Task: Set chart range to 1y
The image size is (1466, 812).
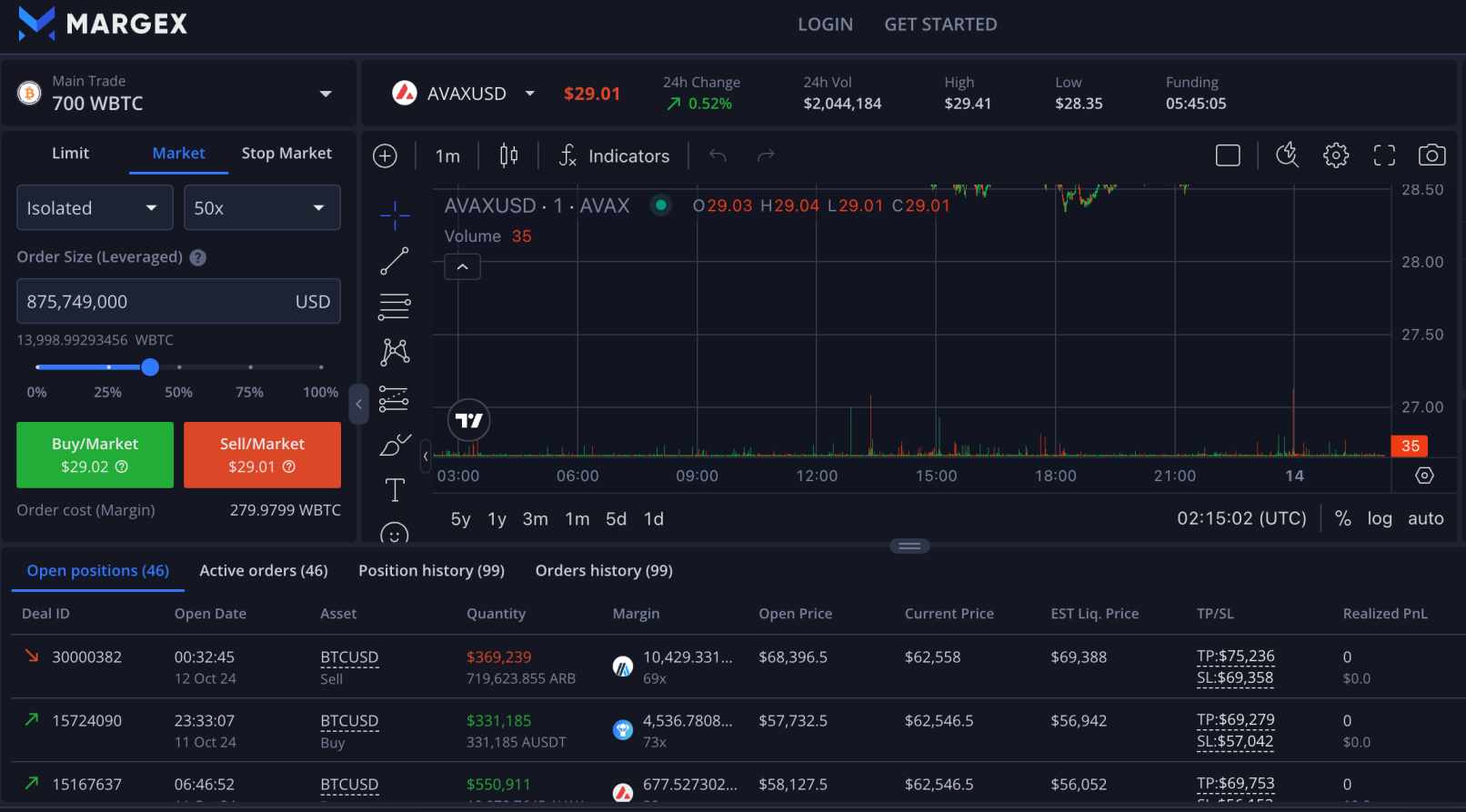Action: pos(497,518)
